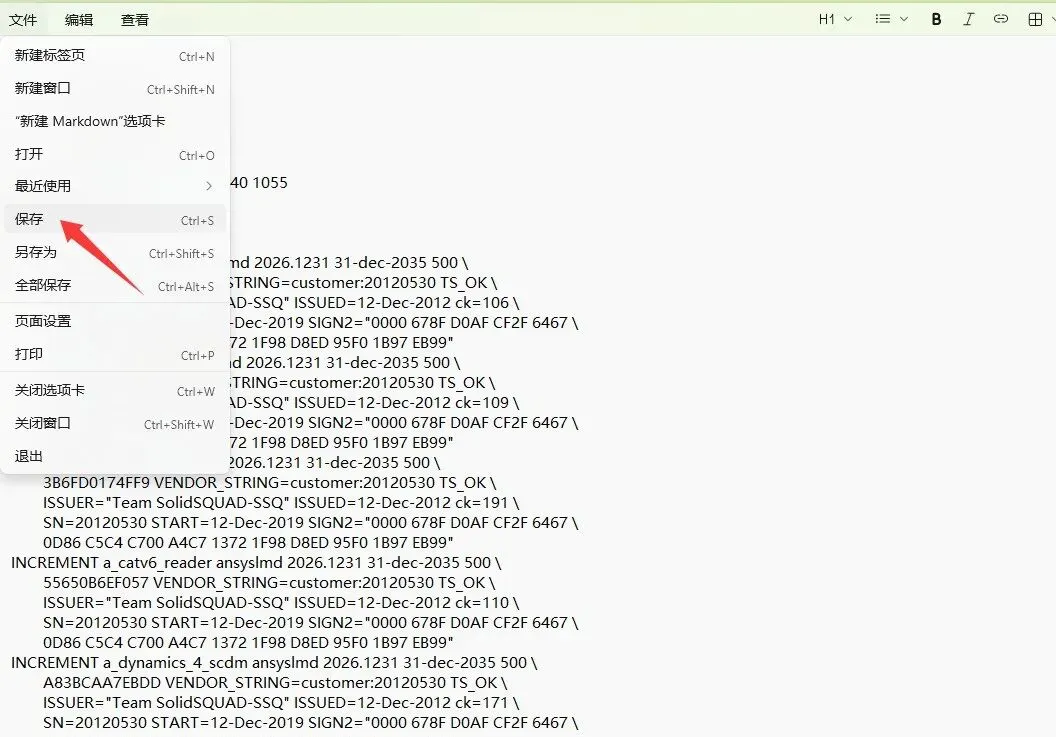Open the H1 heading dropdown
The image size is (1056, 737).
[836, 20]
